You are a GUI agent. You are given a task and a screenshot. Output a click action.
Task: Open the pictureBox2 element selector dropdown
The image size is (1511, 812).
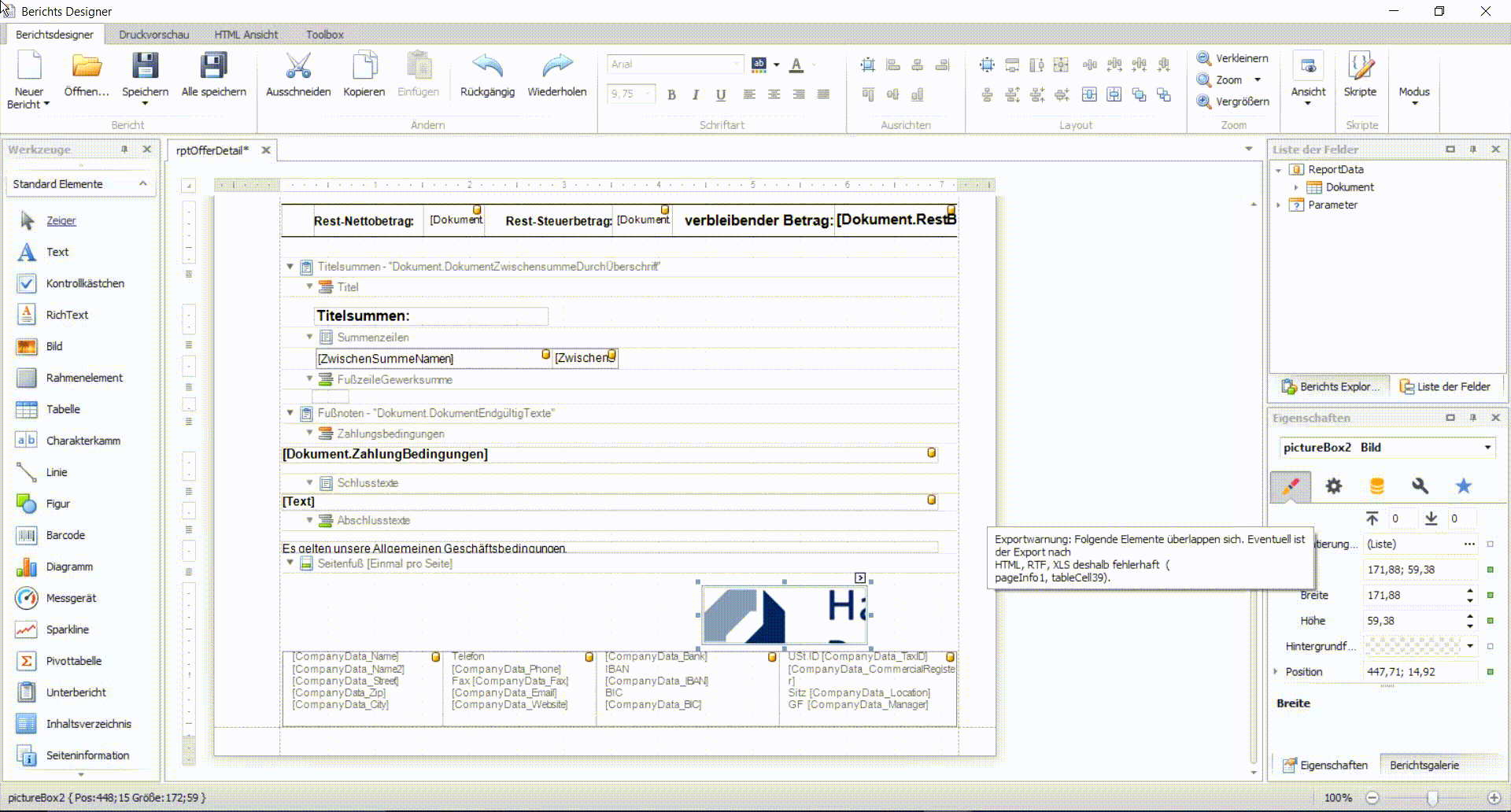pyautogui.click(x=1487, y=448)
